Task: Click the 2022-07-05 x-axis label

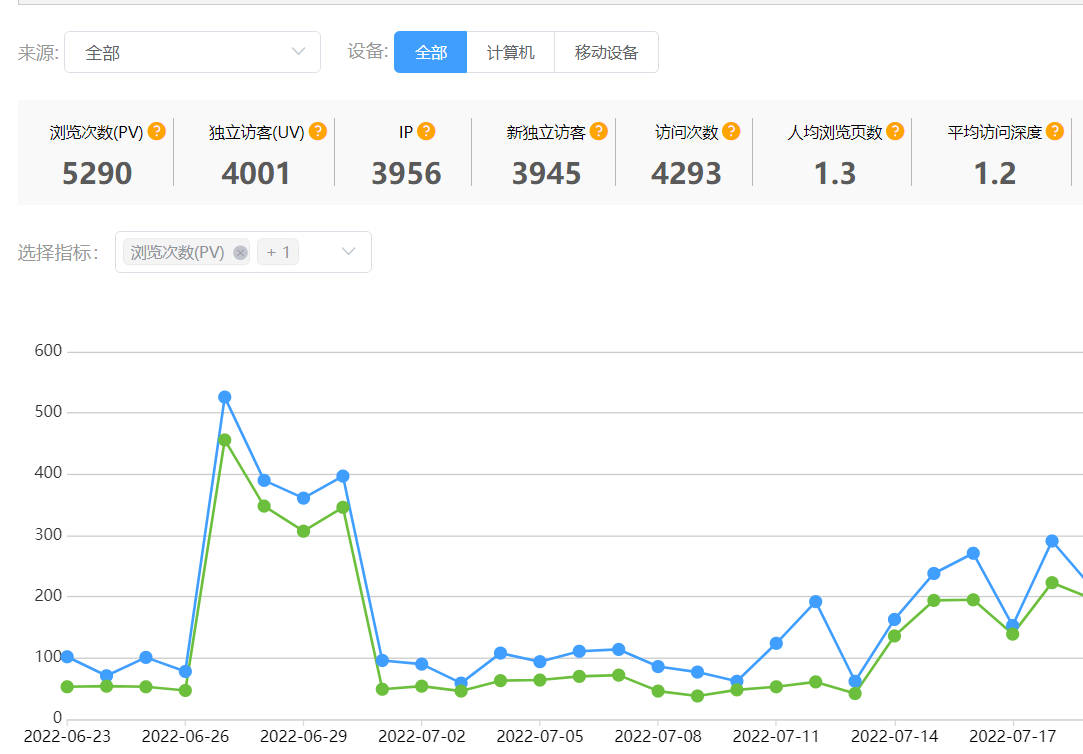Action: pos(539,736)
